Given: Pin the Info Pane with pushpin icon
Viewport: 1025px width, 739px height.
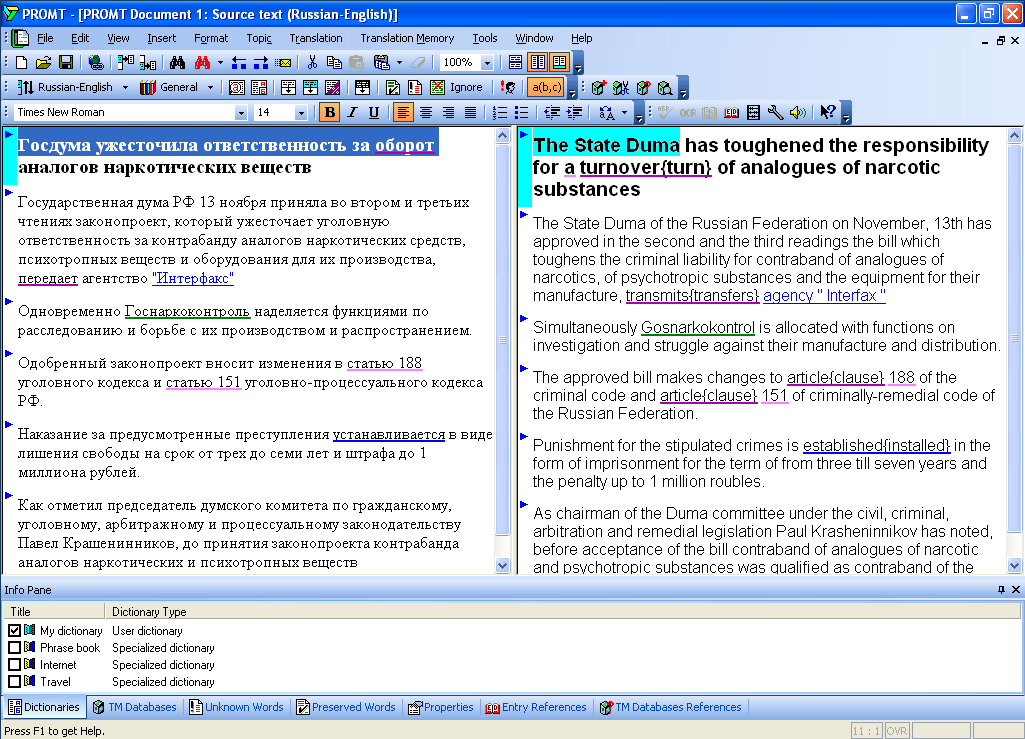Looking at the screenshot, I should tap(1001, 590).
